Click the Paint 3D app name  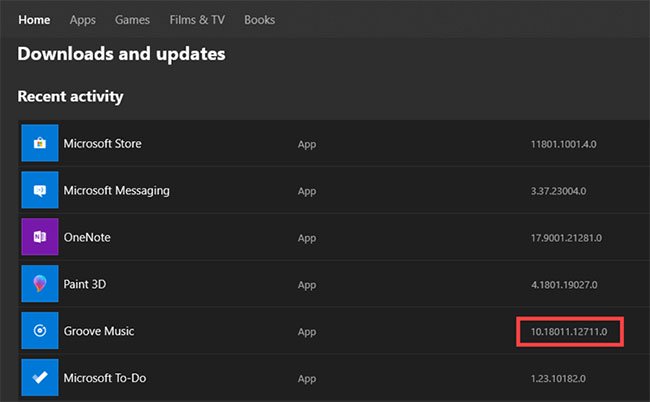(85, 284)
